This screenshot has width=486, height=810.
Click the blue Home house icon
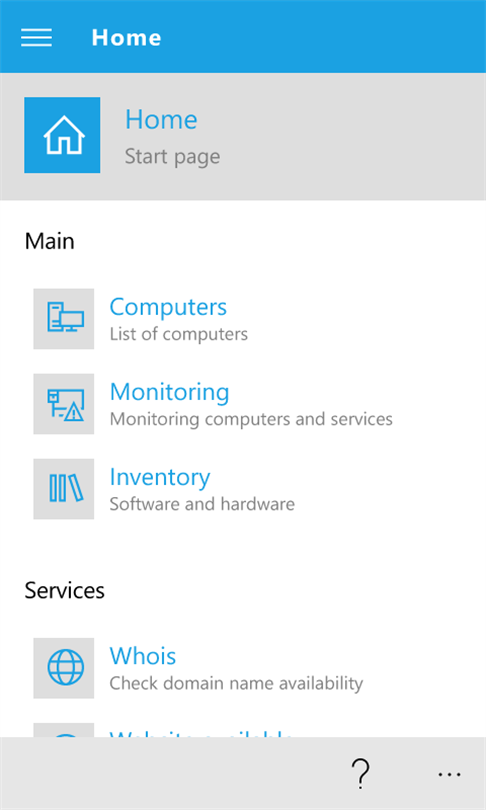click(x=62, y=135)
